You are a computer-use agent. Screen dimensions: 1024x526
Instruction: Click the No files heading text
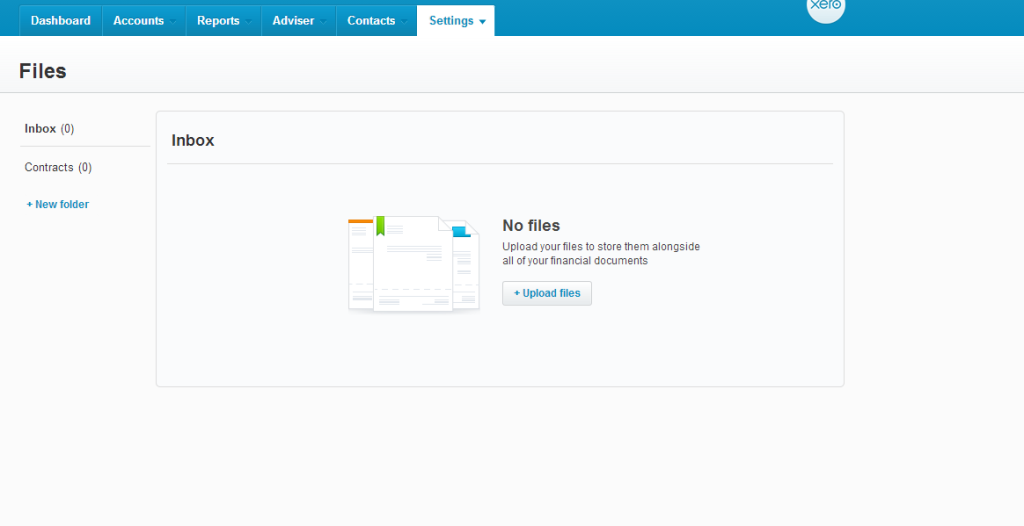coord(531,226)
